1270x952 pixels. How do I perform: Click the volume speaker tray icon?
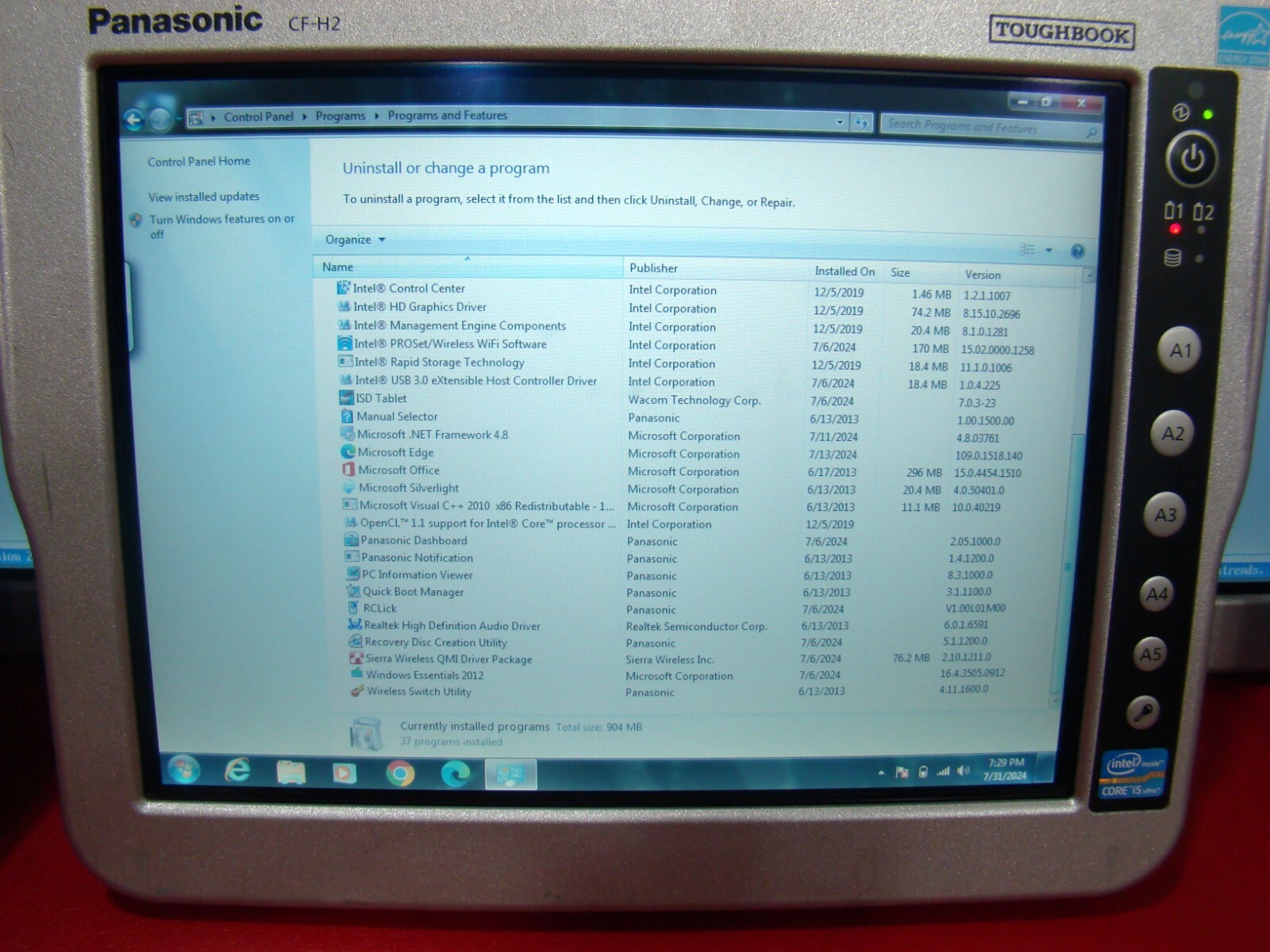point(963,771)
